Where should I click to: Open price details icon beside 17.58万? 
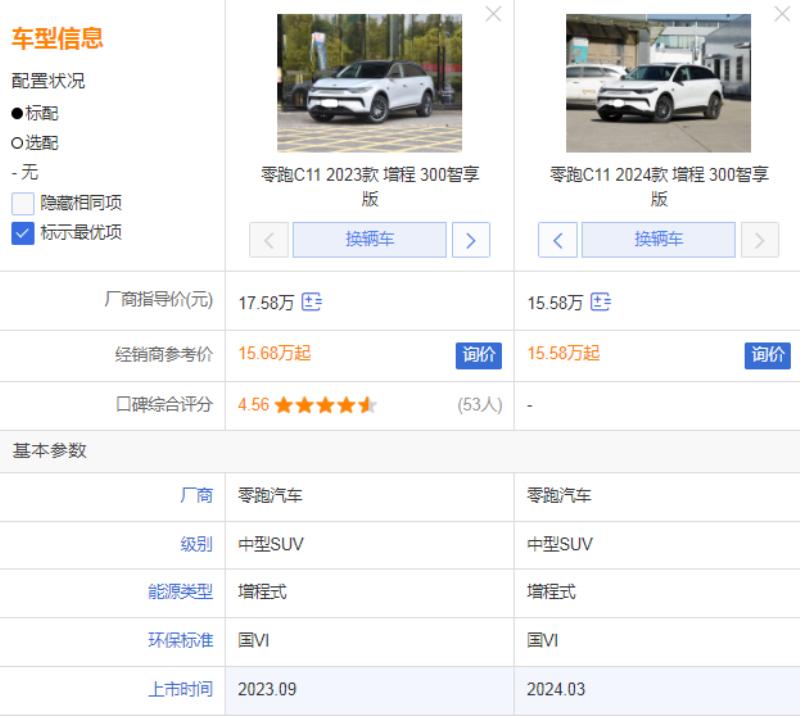coord(311,302)
